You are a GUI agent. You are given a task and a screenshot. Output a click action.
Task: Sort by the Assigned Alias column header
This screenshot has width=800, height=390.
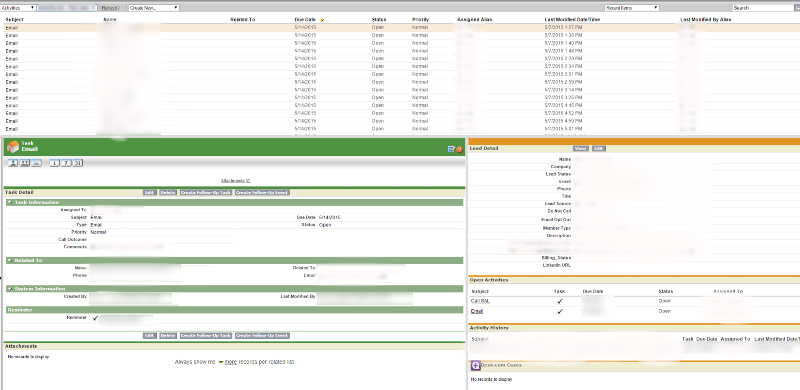[x=474, y=19]
